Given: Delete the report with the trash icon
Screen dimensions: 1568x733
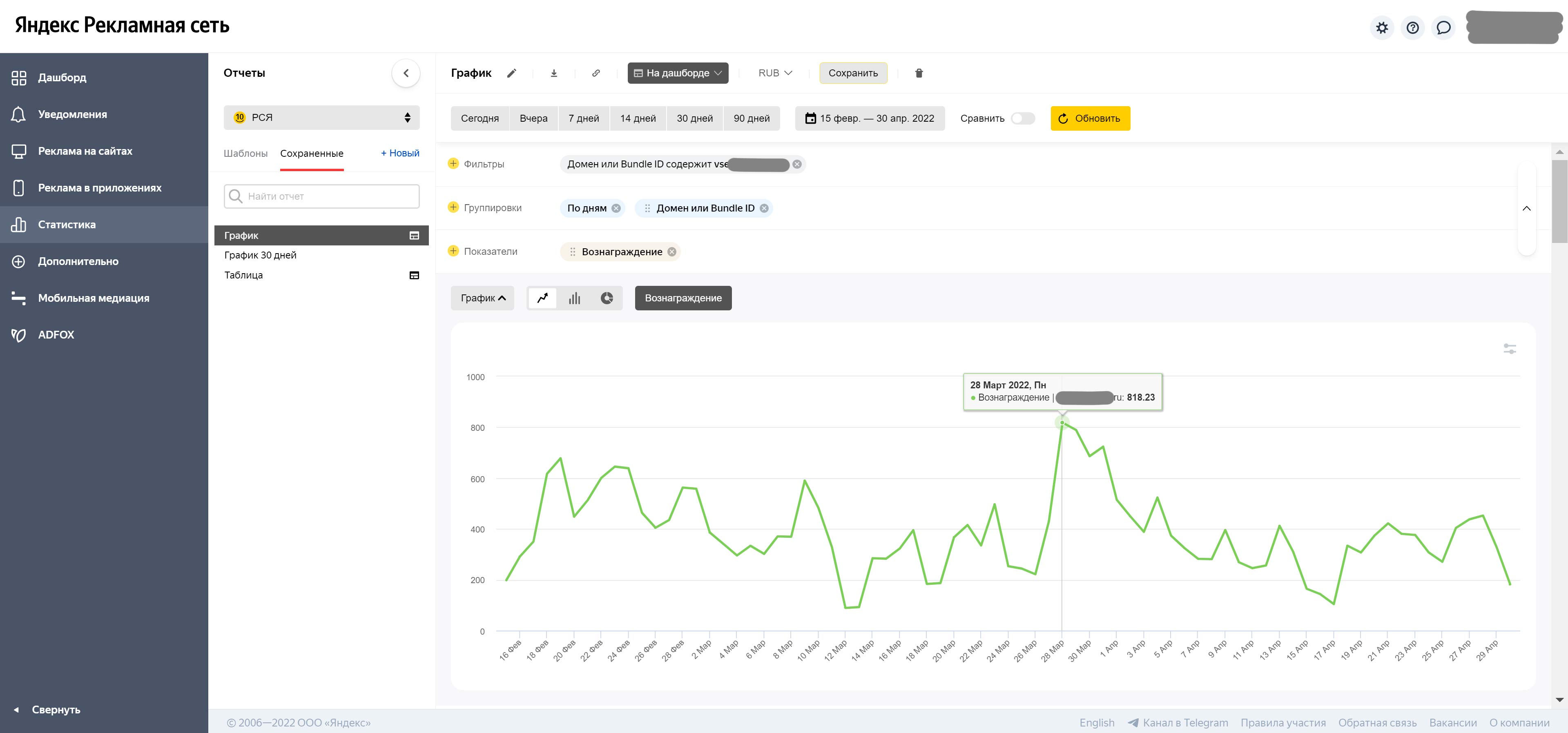Looking at the screenshot, I should tap(919, 73).
